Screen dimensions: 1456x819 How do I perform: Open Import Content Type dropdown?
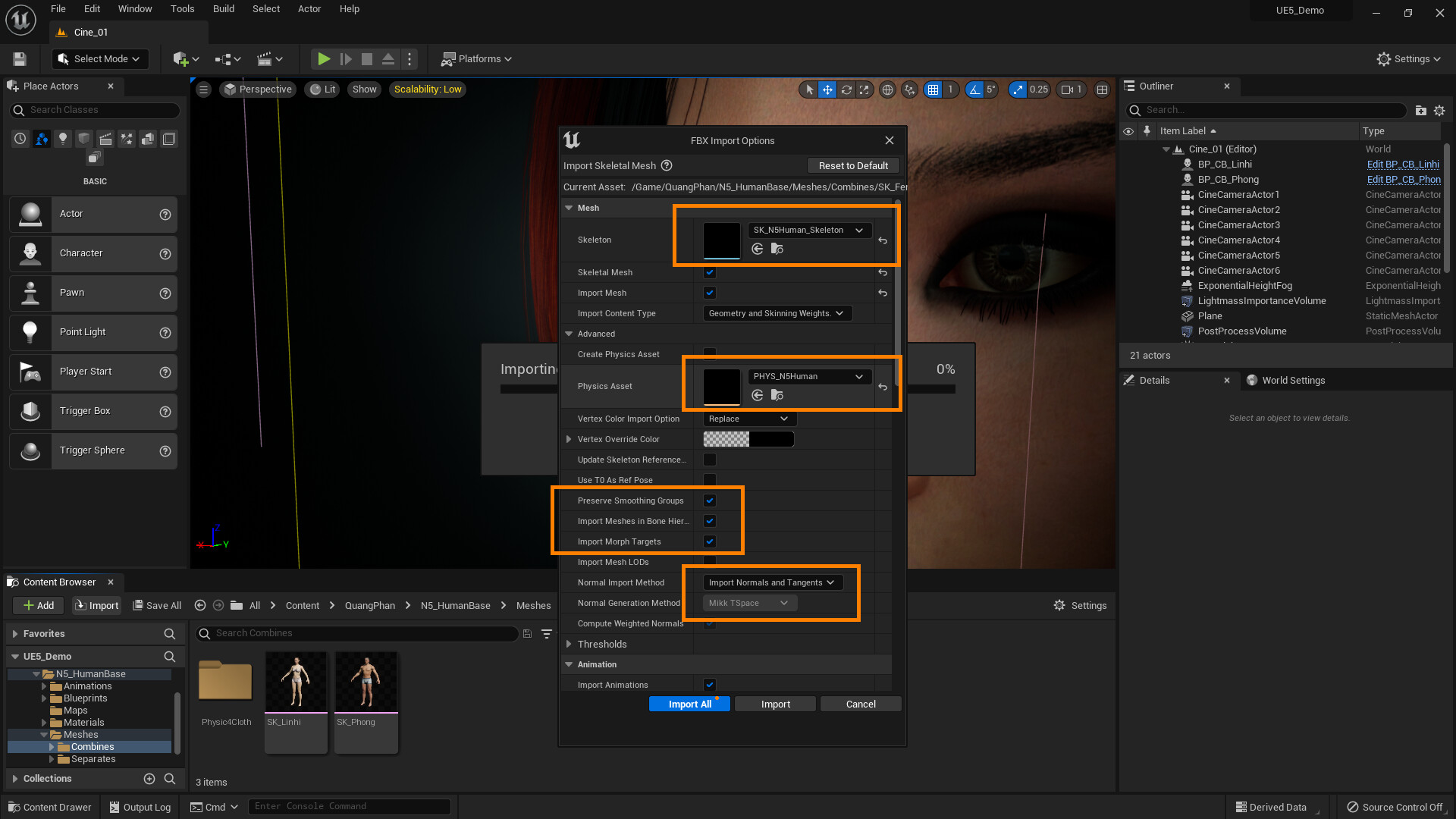(x=777, y=313)
